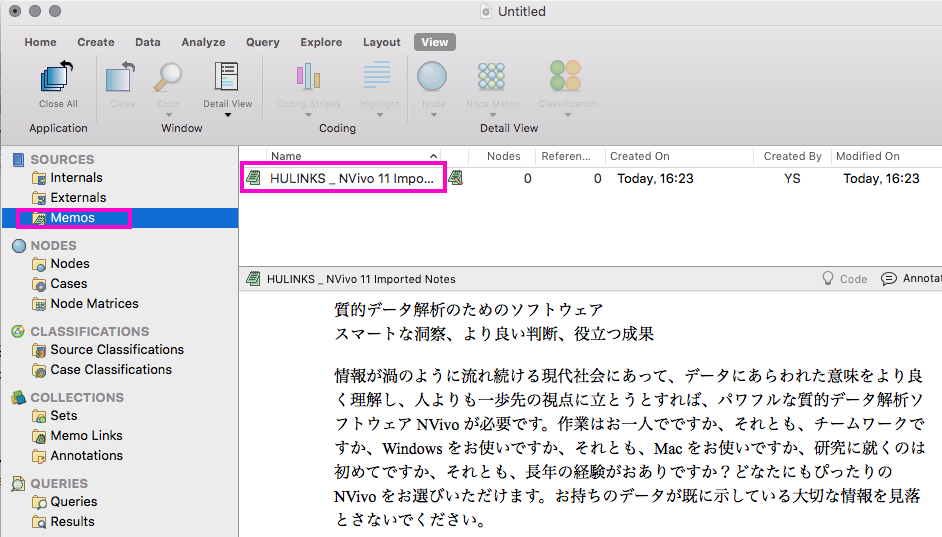942x537 pixels.
Task: Click the Detail View icon
Action: [x=226, y=77]
